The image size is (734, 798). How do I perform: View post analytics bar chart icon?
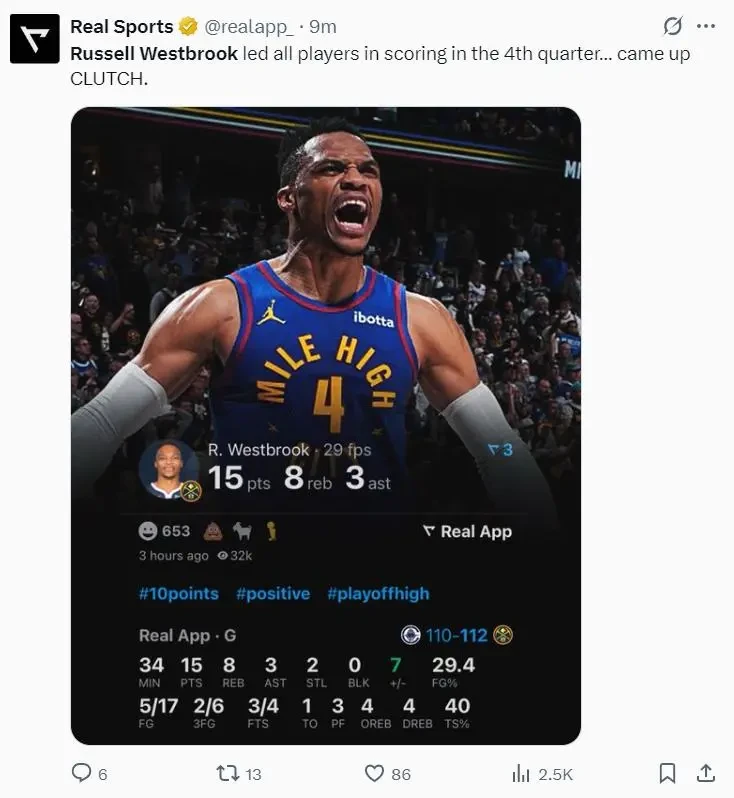(x=521, y=774)
